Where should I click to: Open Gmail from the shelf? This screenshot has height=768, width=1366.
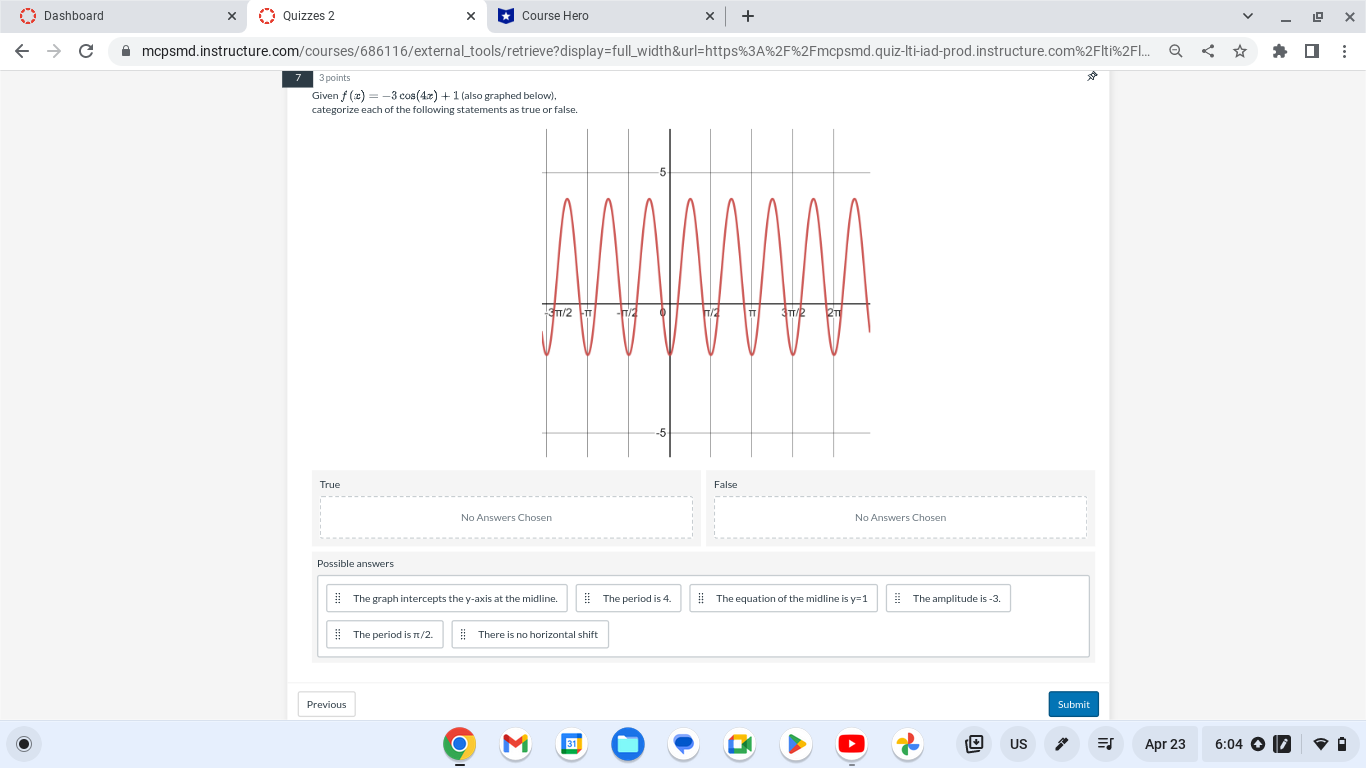(515, 744)
